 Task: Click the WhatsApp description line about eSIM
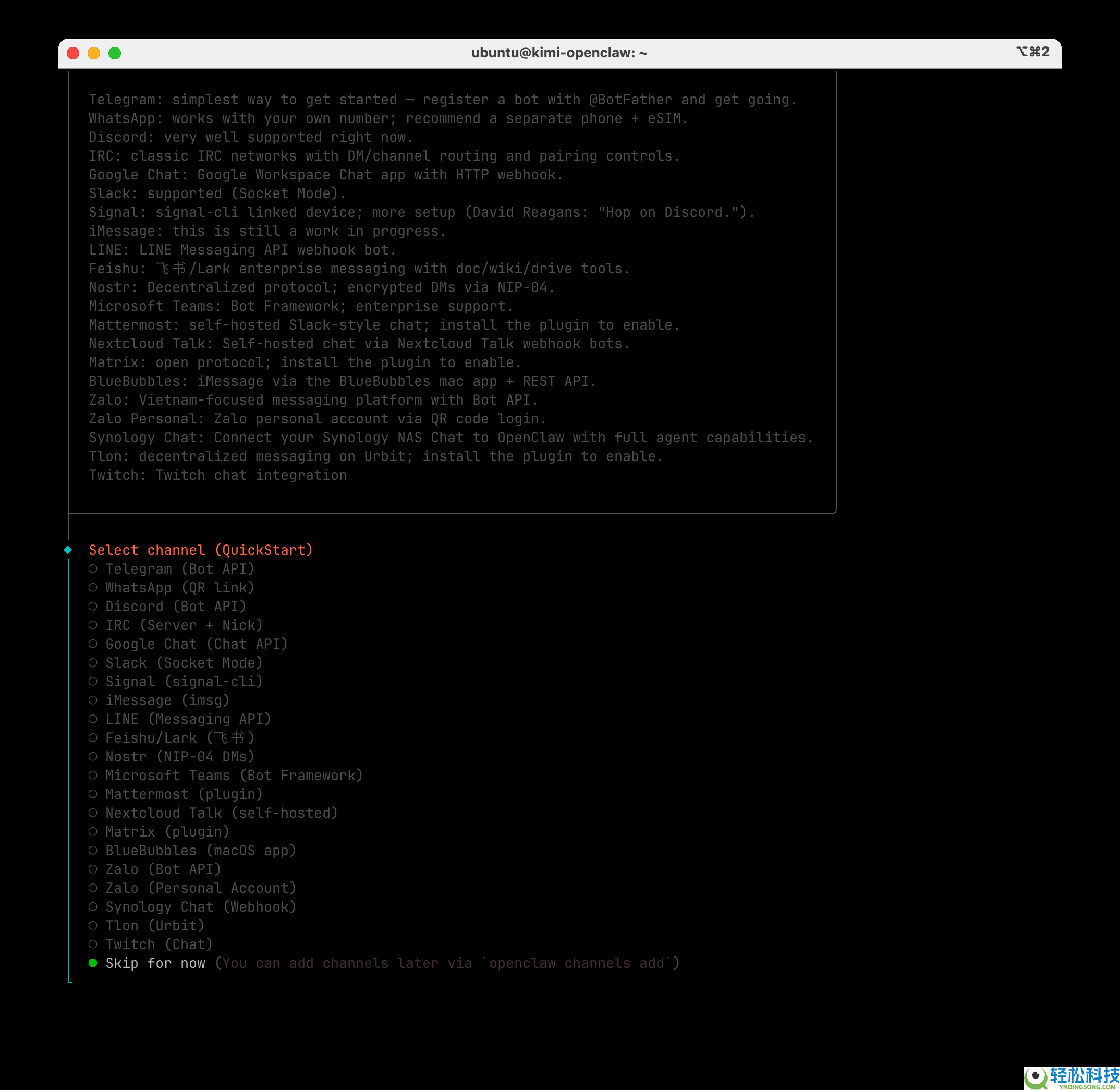(388, 118)
